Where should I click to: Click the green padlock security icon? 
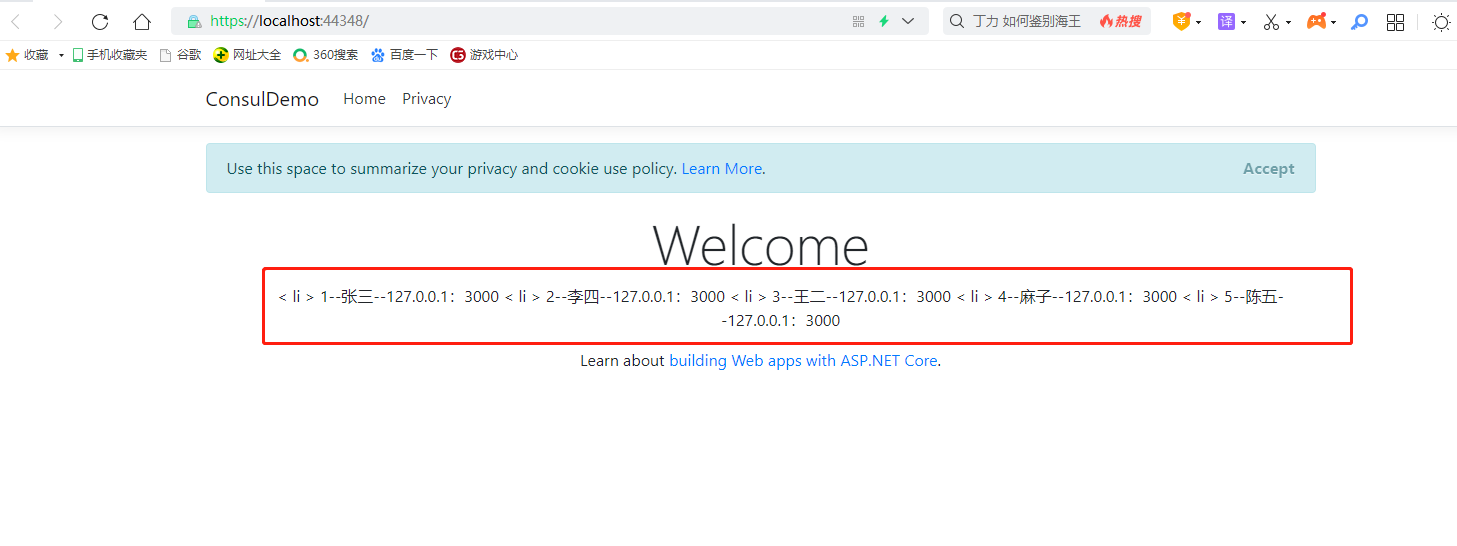coord(194,21)
